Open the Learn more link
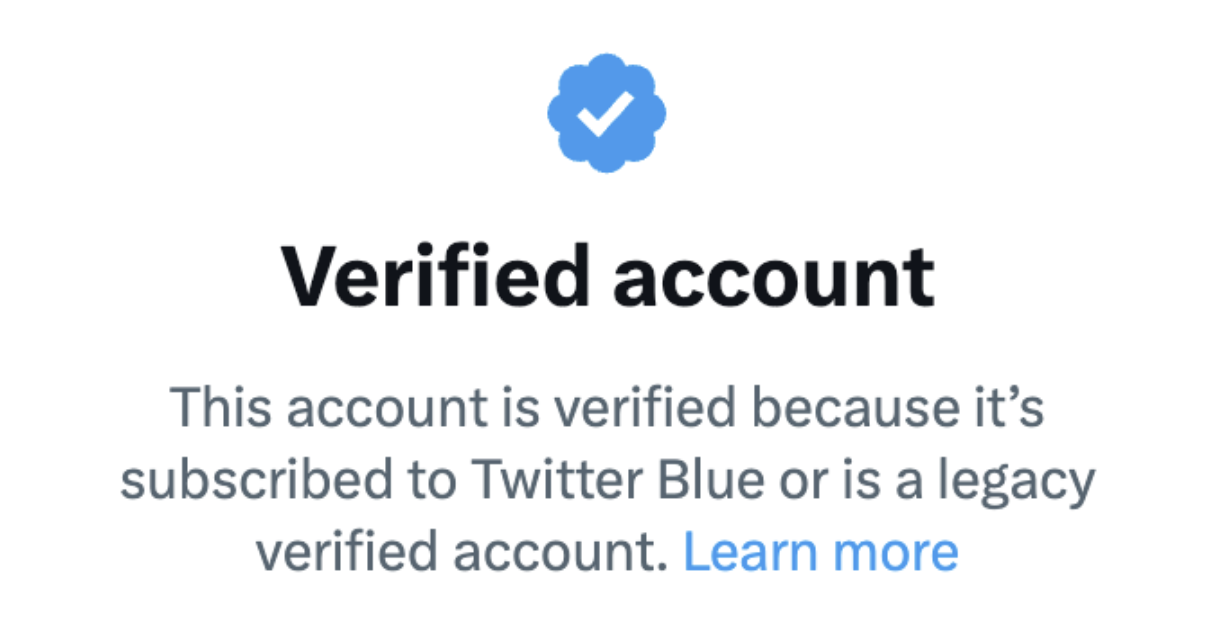Viewport: 1222px width, 640px height. click(x=820, y=552)
